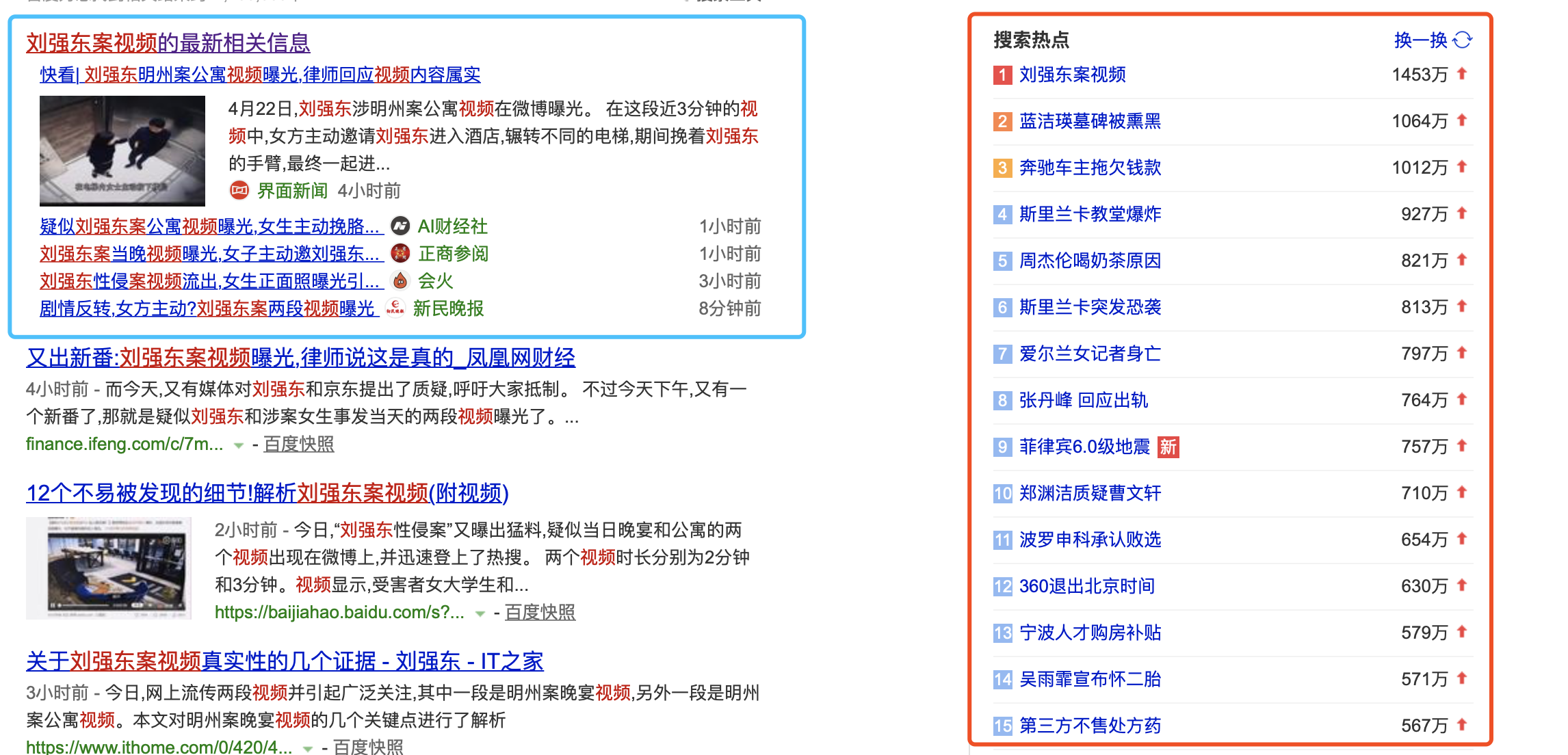Click the 界面新闻 source logo icon
Screen dimensions: 1568x755
coord(239,190)
